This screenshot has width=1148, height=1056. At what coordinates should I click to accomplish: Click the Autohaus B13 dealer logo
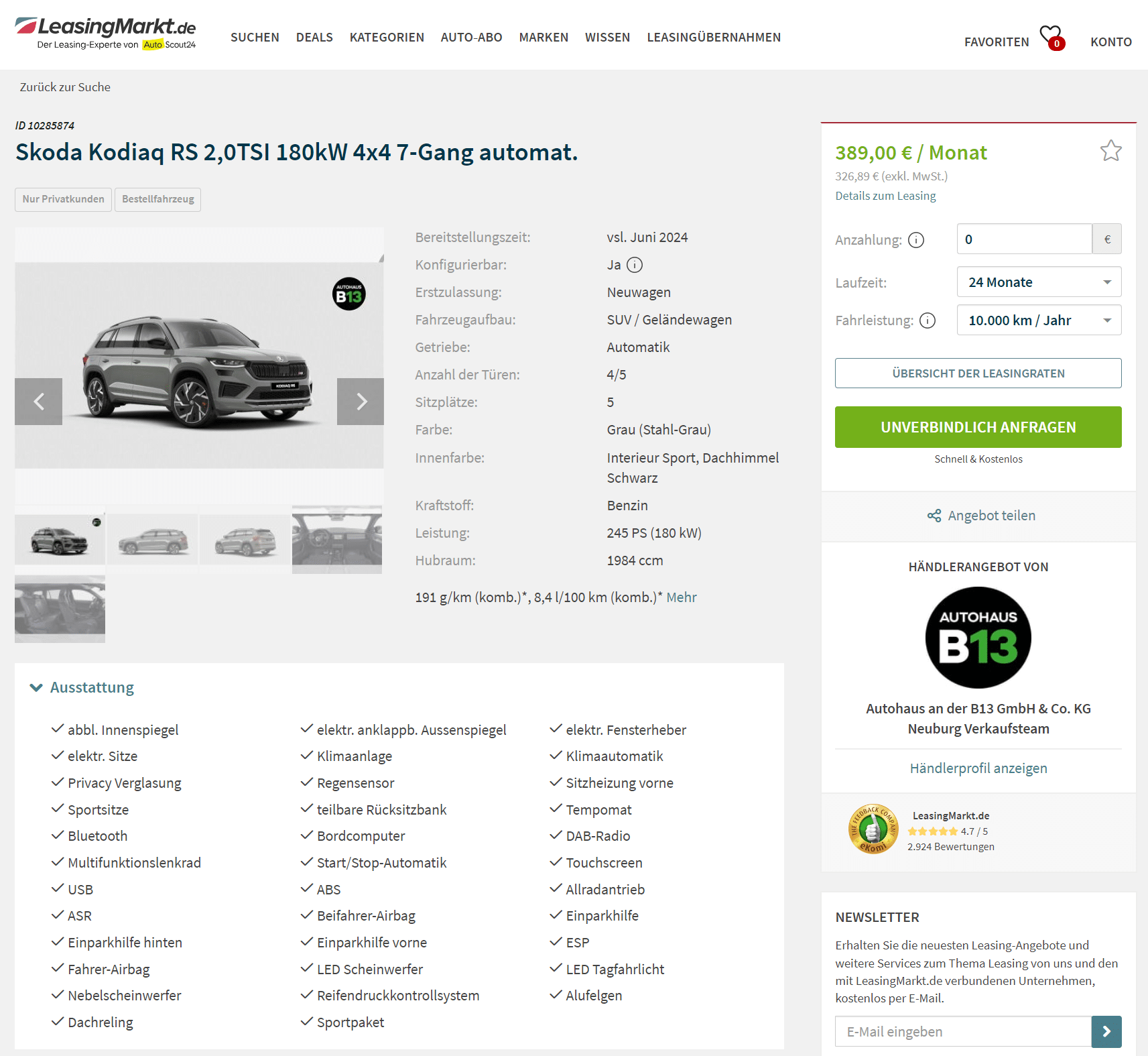tap(978, 638)
